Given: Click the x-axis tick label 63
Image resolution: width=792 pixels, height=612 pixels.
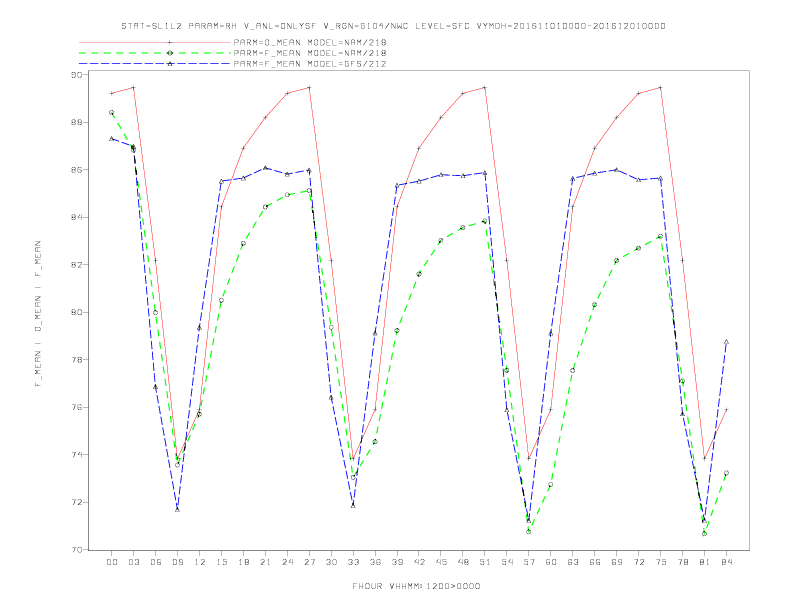Looking at the screenshot, I should (x=573, y=562).
